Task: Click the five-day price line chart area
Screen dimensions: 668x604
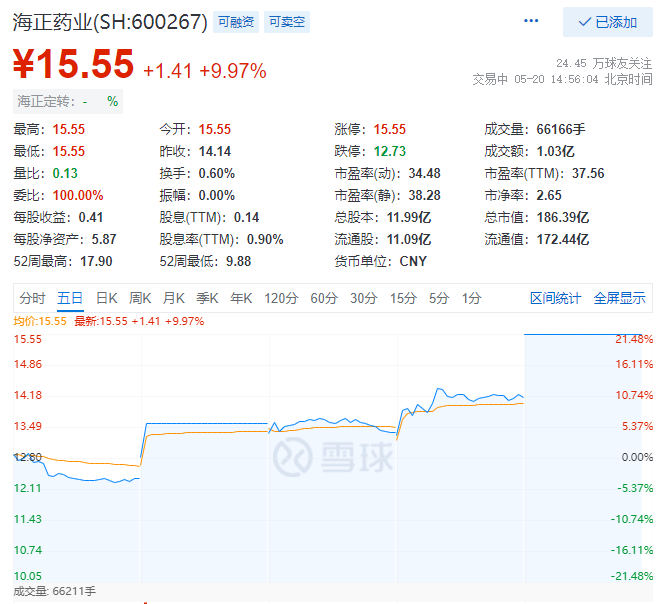Action: (332, 458)
